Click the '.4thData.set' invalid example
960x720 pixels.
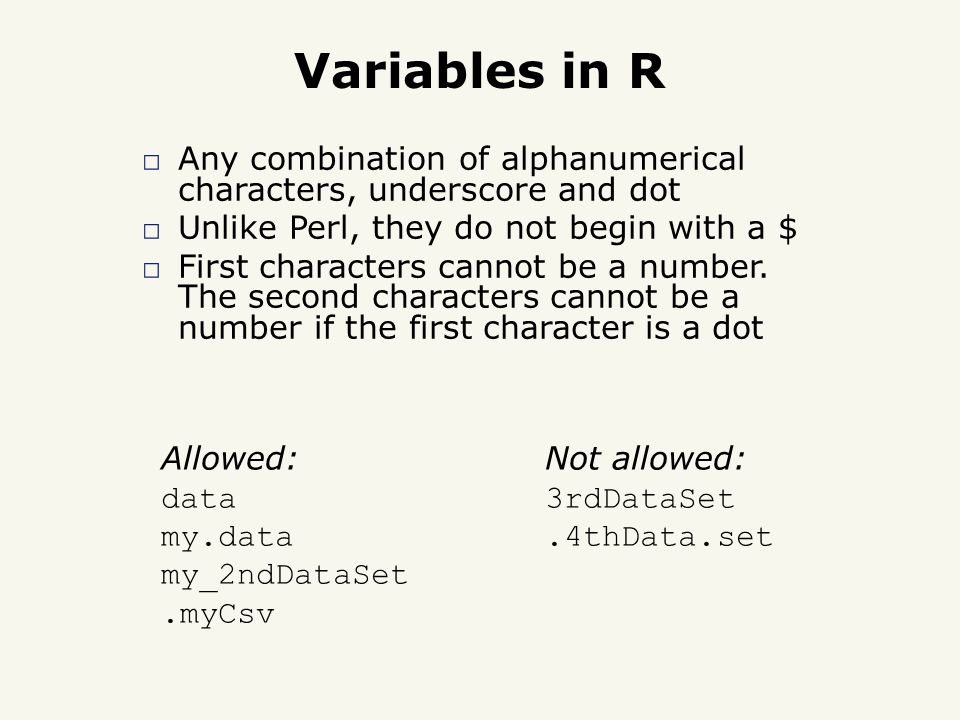pyautogui.click(x=660, y=537)
